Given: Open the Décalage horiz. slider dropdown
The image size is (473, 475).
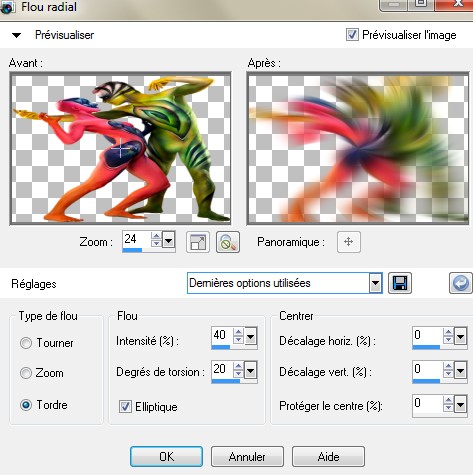Looking at the screenshot, I should coord(460,336).
